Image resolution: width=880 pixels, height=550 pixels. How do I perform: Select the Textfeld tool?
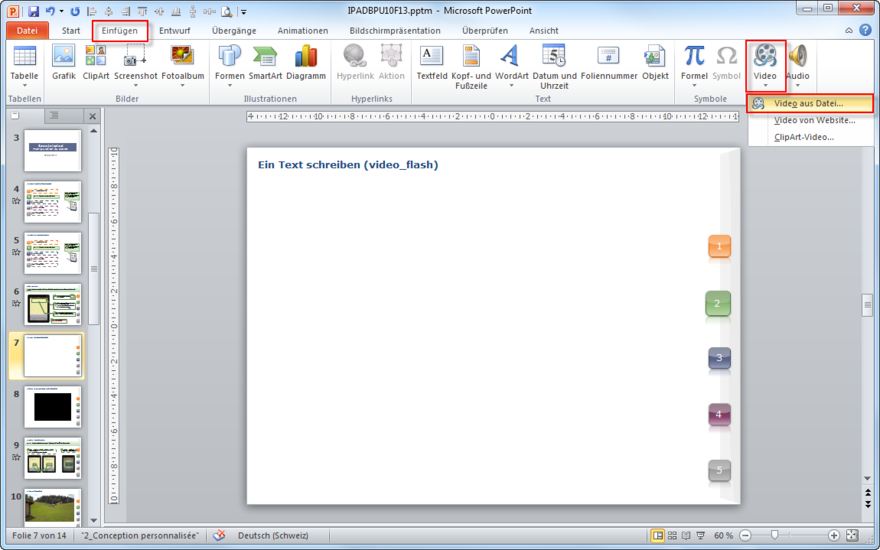(432, 63)
